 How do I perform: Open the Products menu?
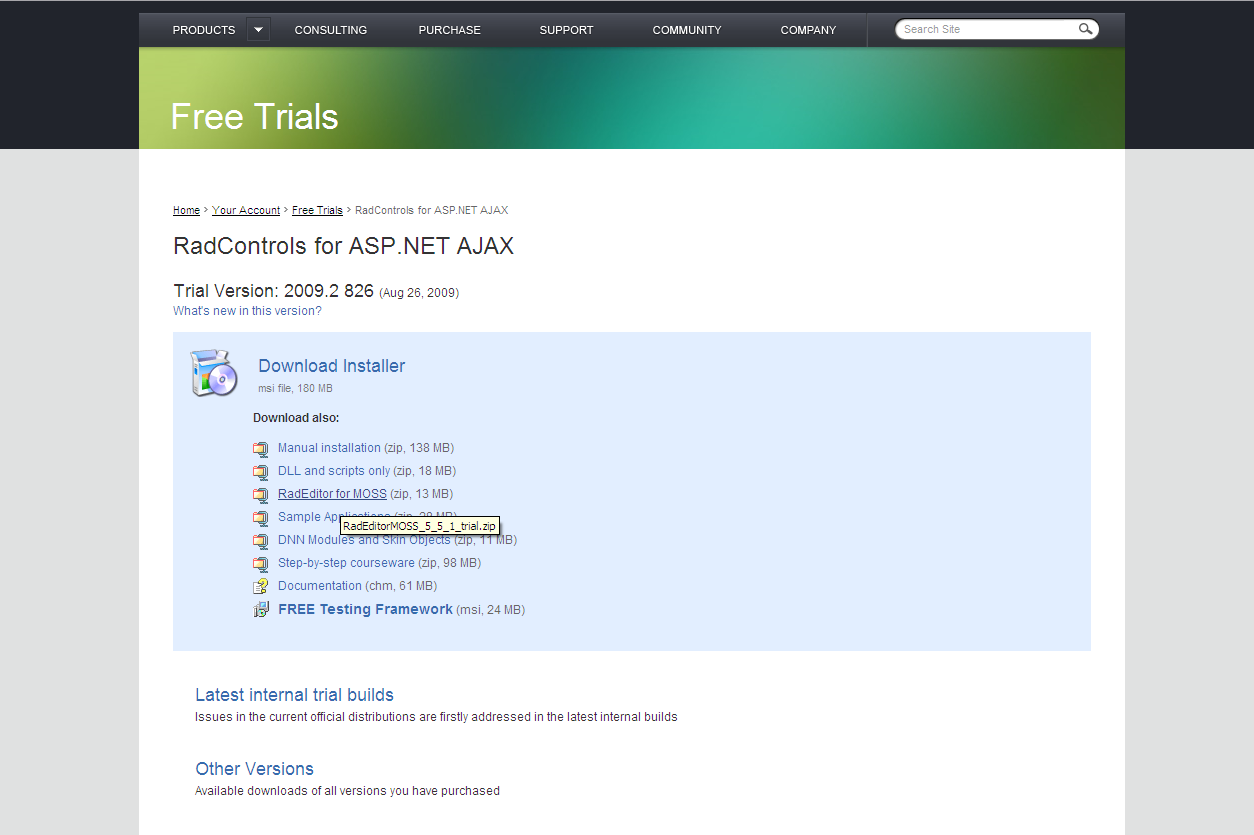point(204,30)
